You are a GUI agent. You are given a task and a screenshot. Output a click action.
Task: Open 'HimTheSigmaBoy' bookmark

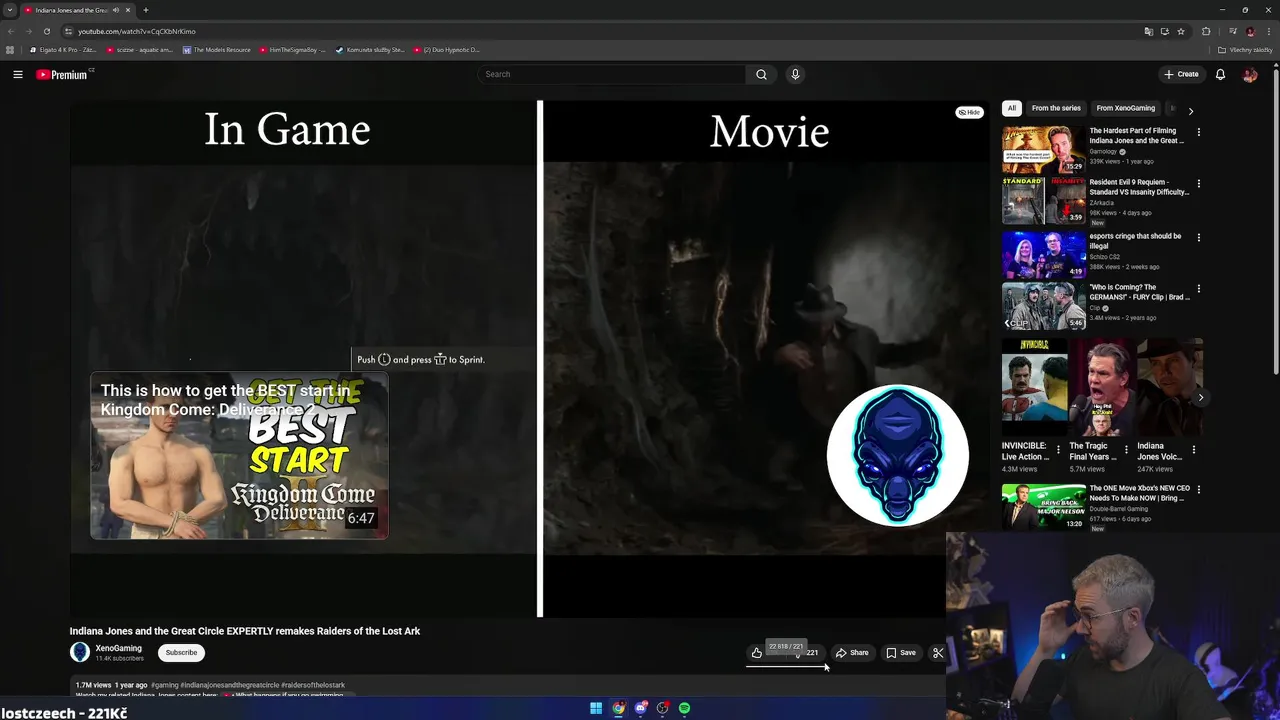[293, 49]
